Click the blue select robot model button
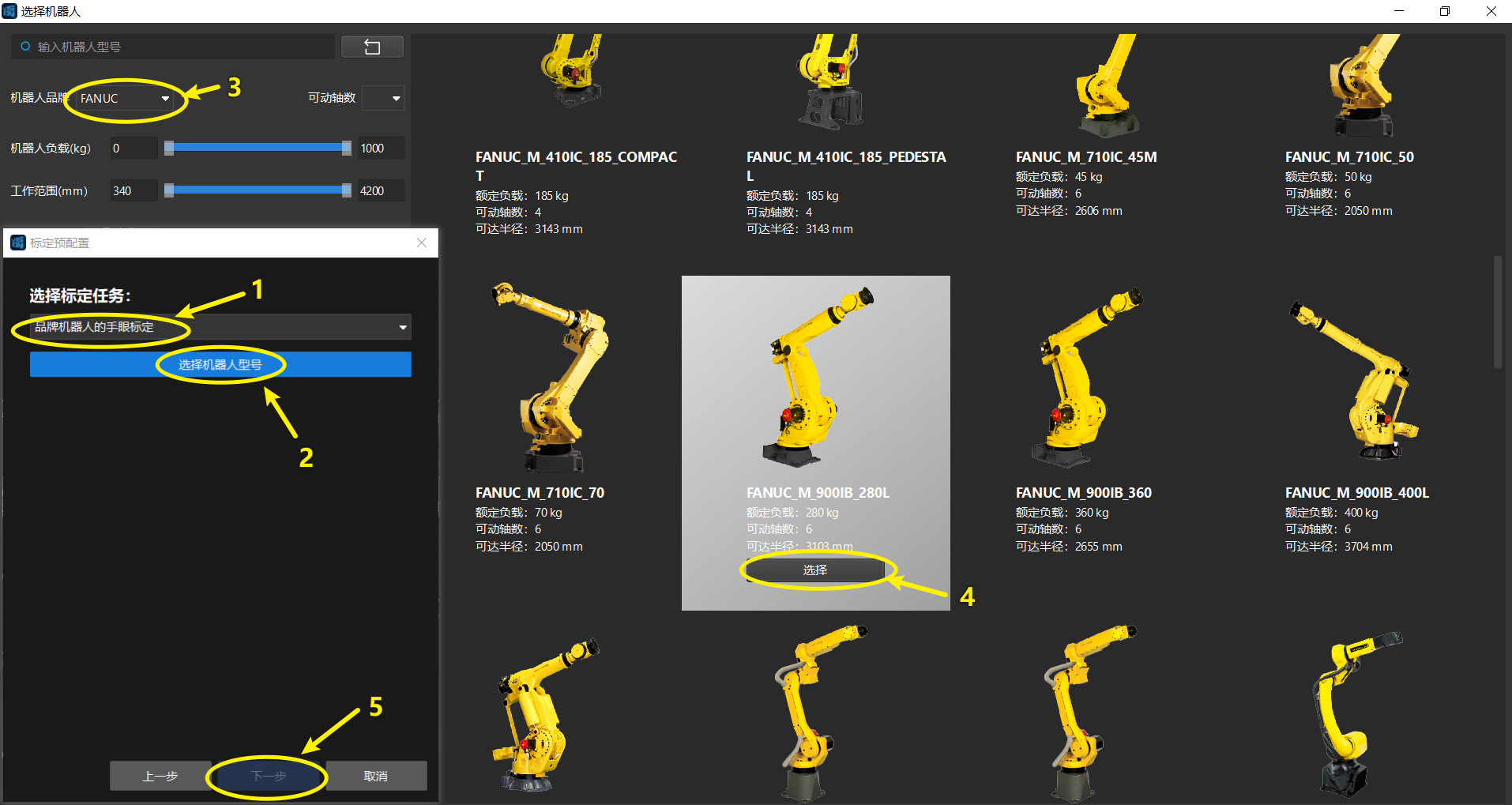The image size is (1512, 805). (220, 365)
